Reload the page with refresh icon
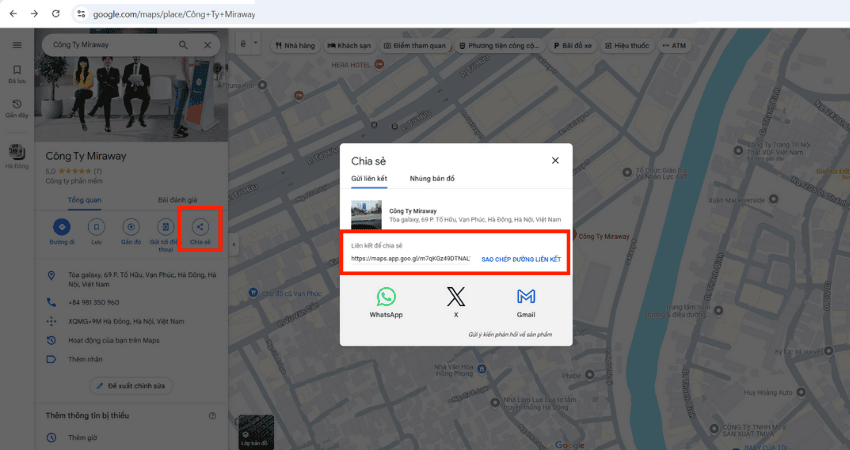 click(55, 14)
